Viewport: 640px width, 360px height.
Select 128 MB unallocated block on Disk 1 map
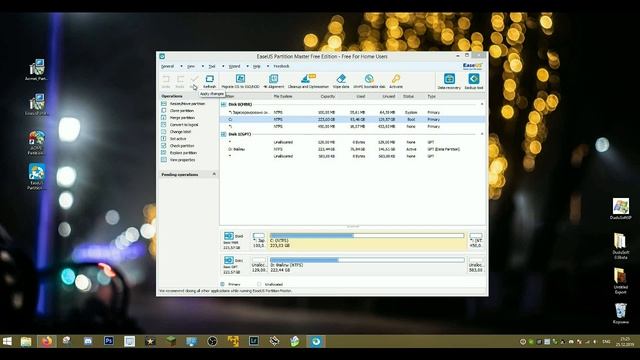point(259,264)
